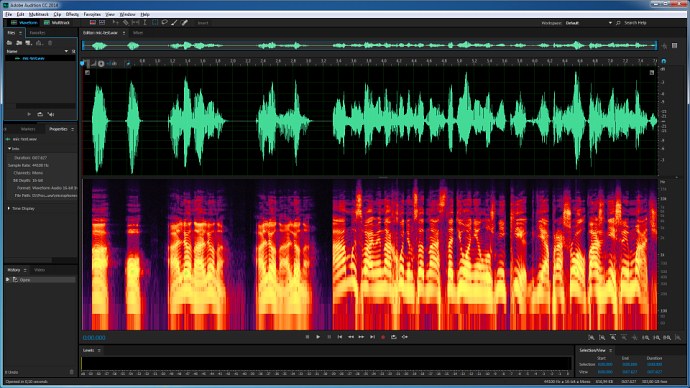690x388 pixels.
Task: Click the red Record button
Action: (383, 337)
